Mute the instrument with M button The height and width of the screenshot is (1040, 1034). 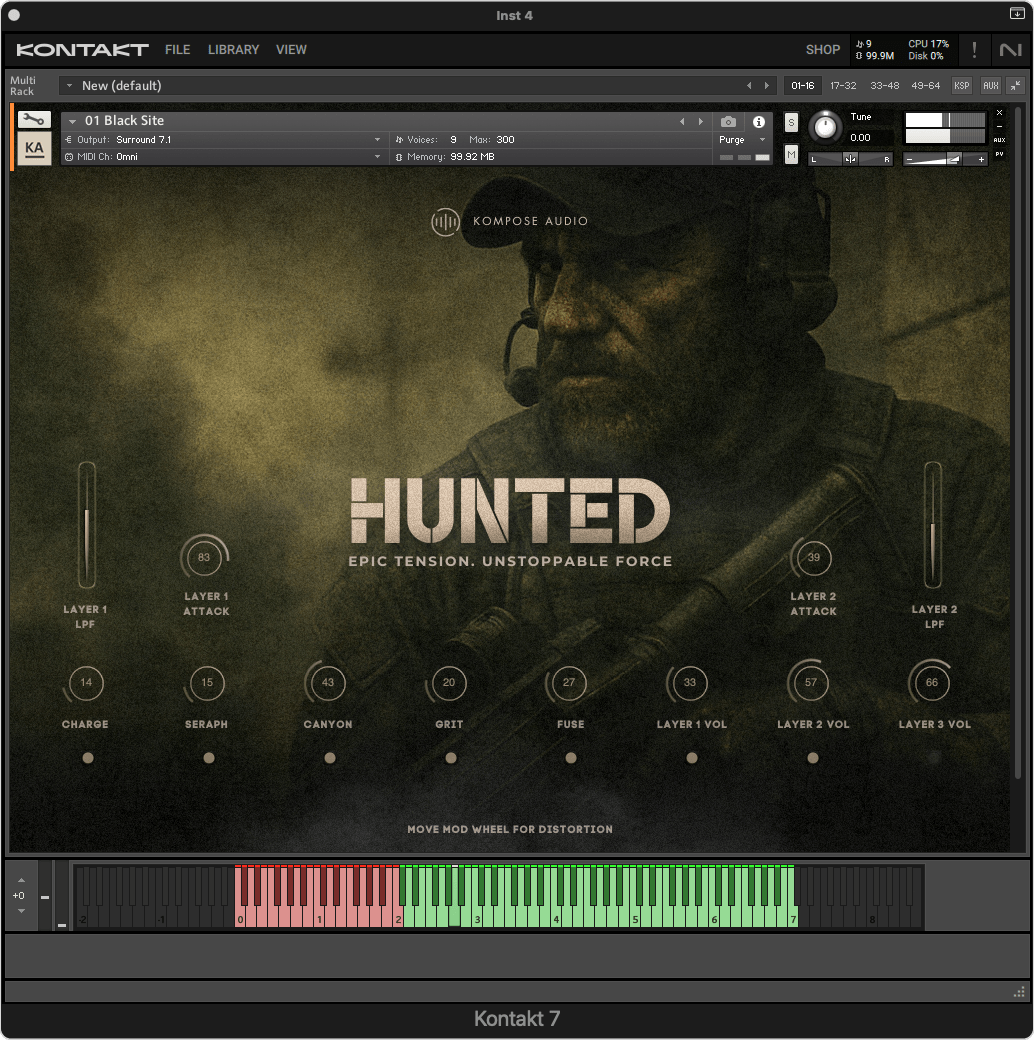coord(791,154)
